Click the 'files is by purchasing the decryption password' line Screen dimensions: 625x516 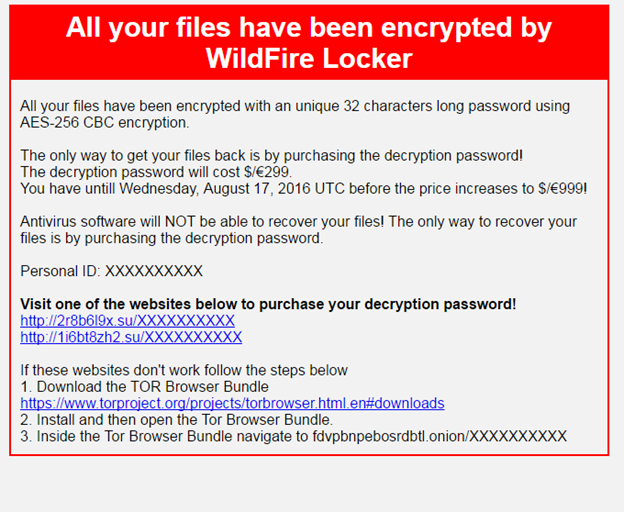point(172,238)
